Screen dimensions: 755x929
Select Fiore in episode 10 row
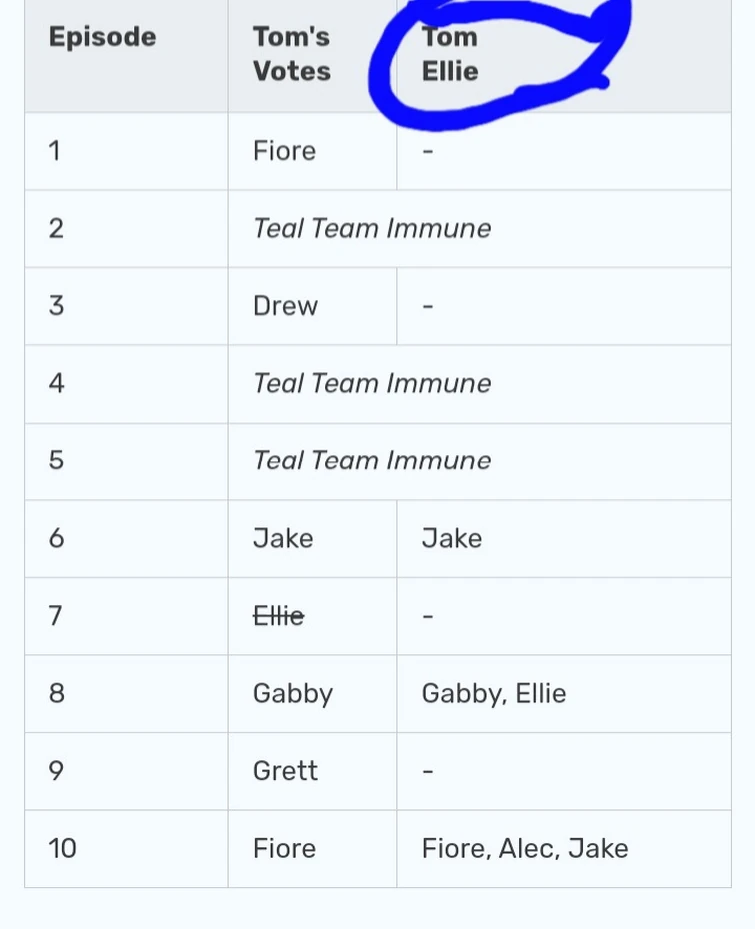point(284,849)
